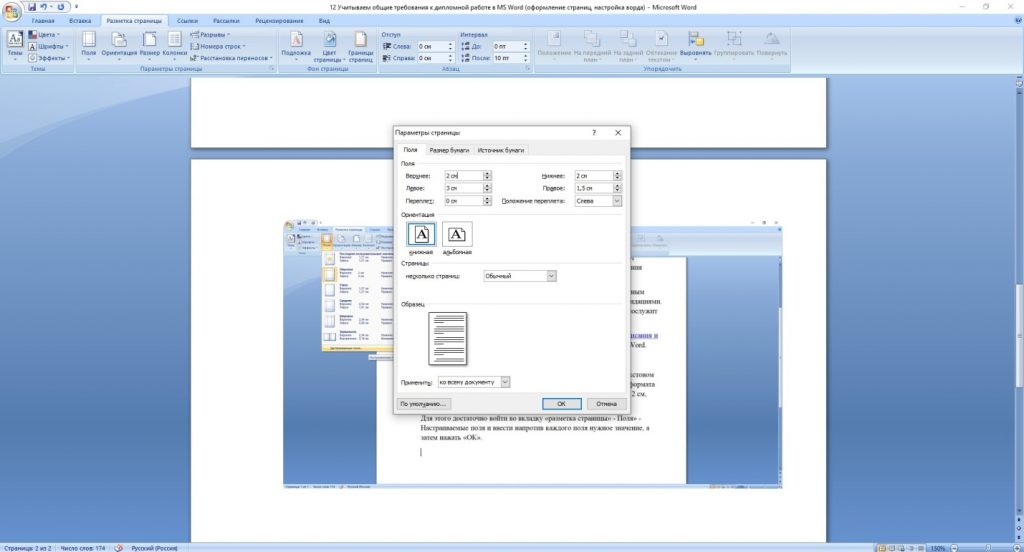Open the Эффекты theme effects menu

pyautogui.click(x=48, y=58)
